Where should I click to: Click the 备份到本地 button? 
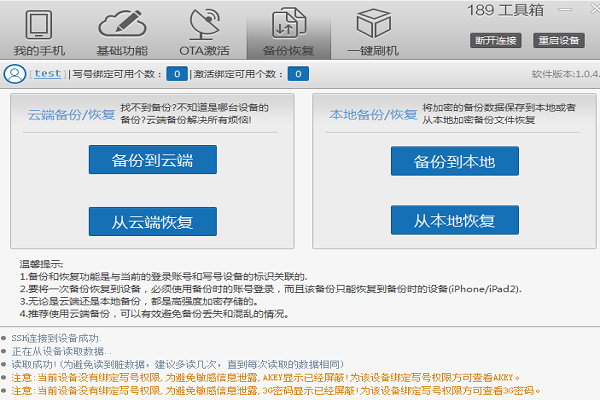coord(455,160)
